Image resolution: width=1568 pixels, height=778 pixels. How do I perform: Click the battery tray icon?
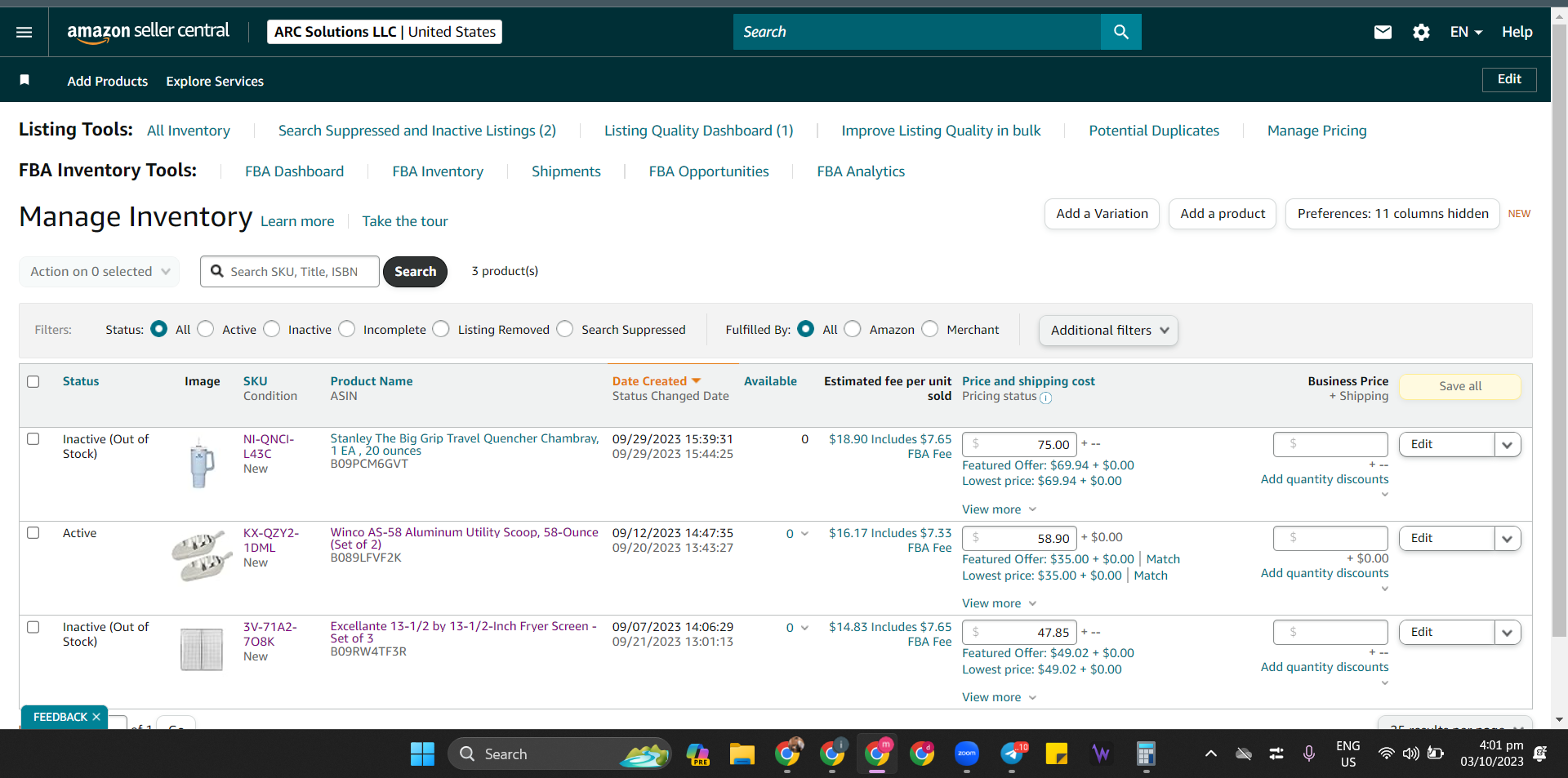coord(1436,754)
